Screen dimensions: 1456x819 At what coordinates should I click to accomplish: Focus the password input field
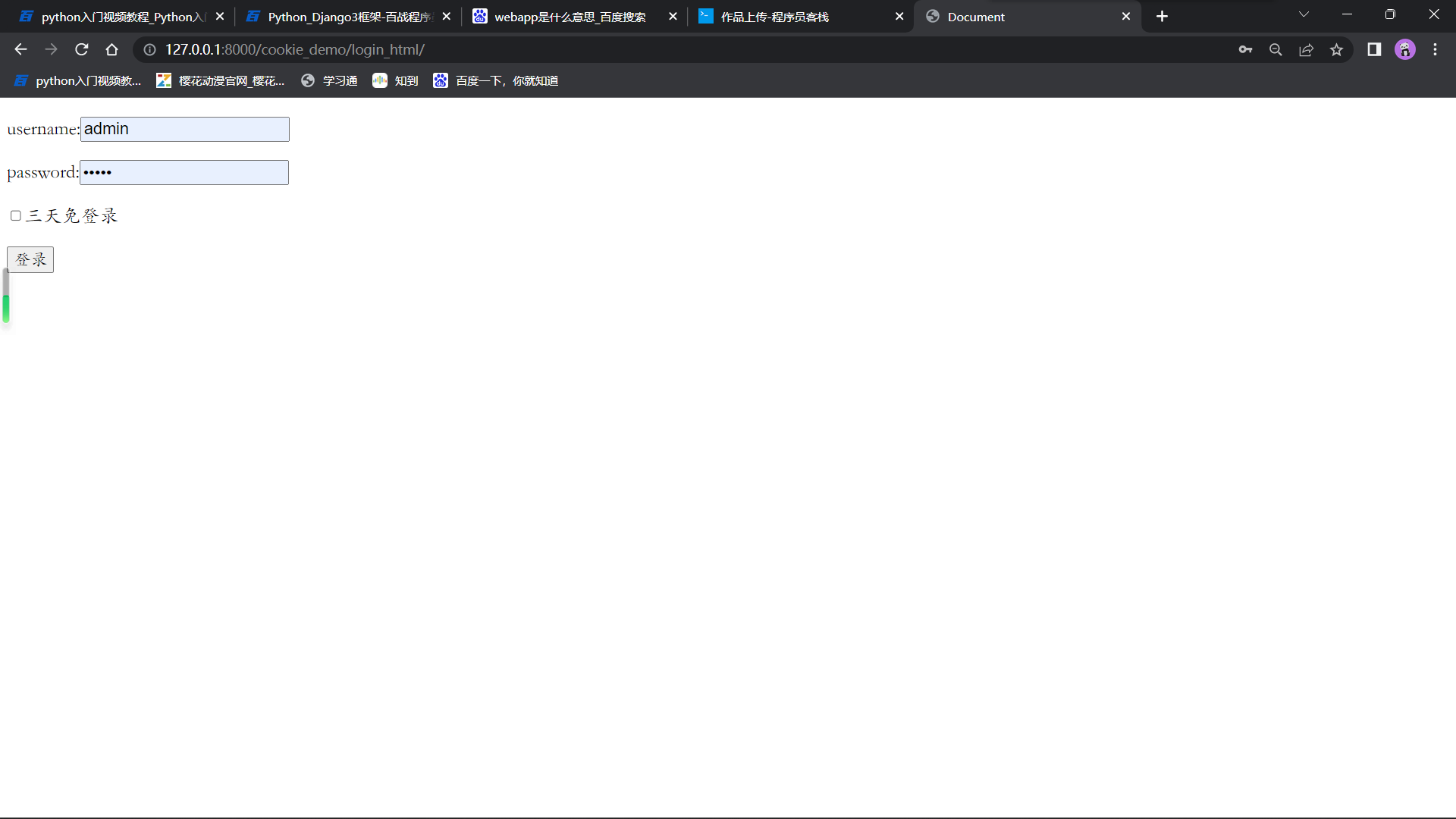pos(184,172)
